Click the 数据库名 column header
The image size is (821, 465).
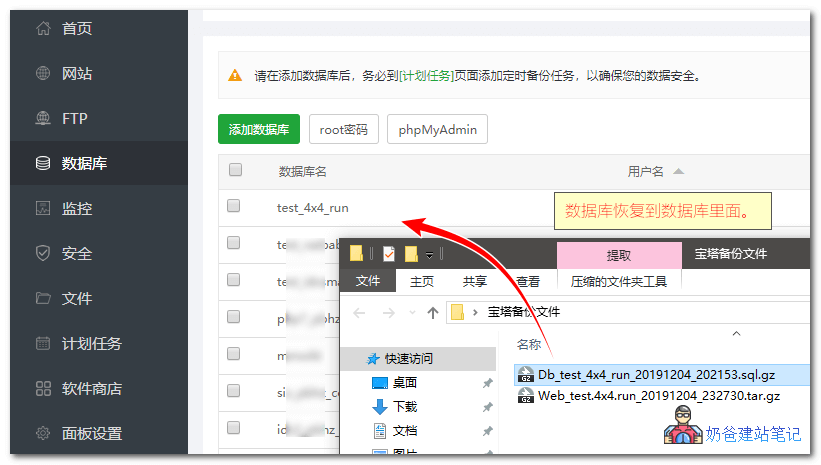point(302,171)
